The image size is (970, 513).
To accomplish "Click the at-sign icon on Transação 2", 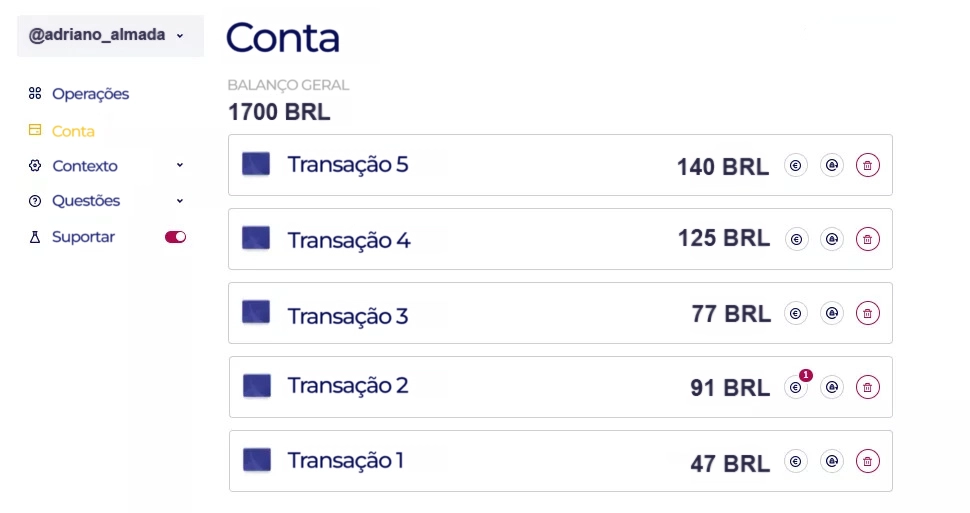I will [x=831, y=387].
